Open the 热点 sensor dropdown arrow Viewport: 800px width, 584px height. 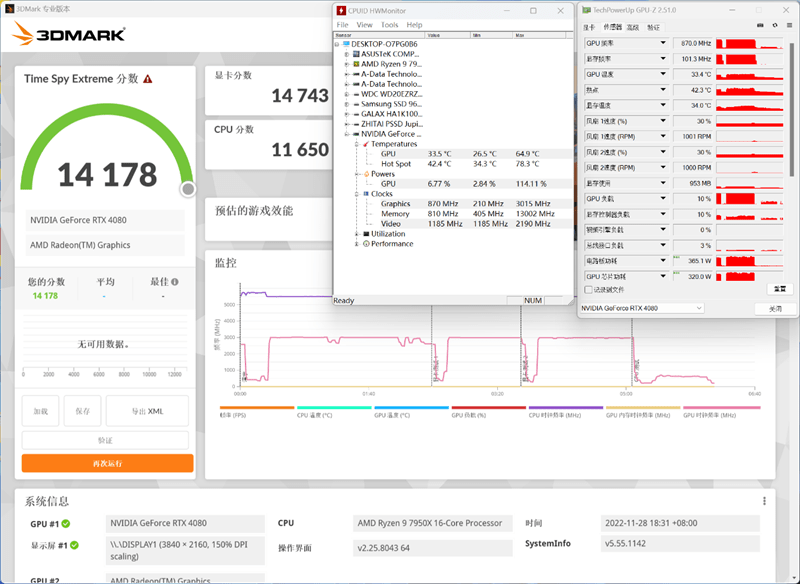(663, 90)
